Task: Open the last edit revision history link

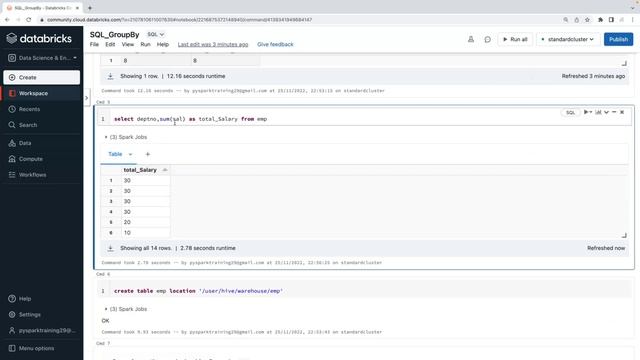Action: (213, 44)
